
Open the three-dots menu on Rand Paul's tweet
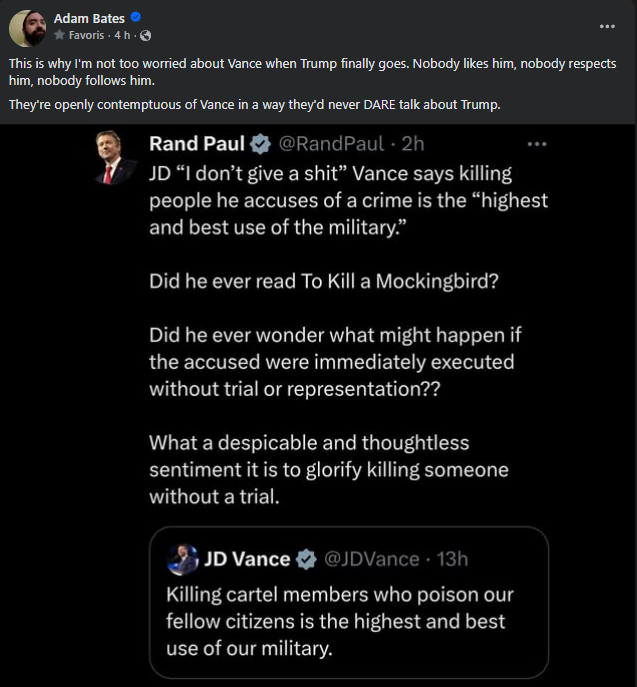click(x=537, y=144)
